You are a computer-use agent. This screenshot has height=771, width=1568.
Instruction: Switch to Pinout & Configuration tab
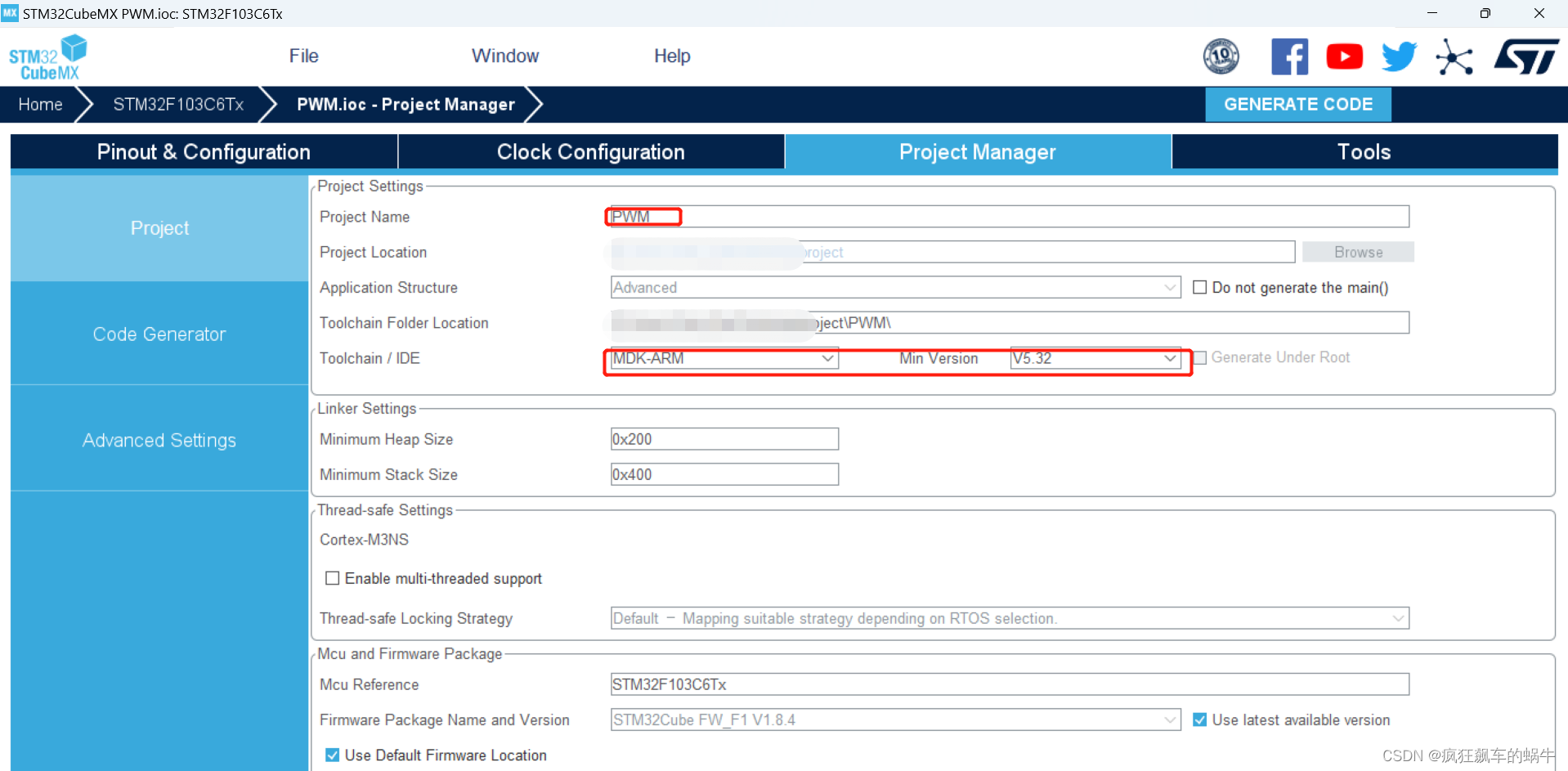click(x=204, y=152)
